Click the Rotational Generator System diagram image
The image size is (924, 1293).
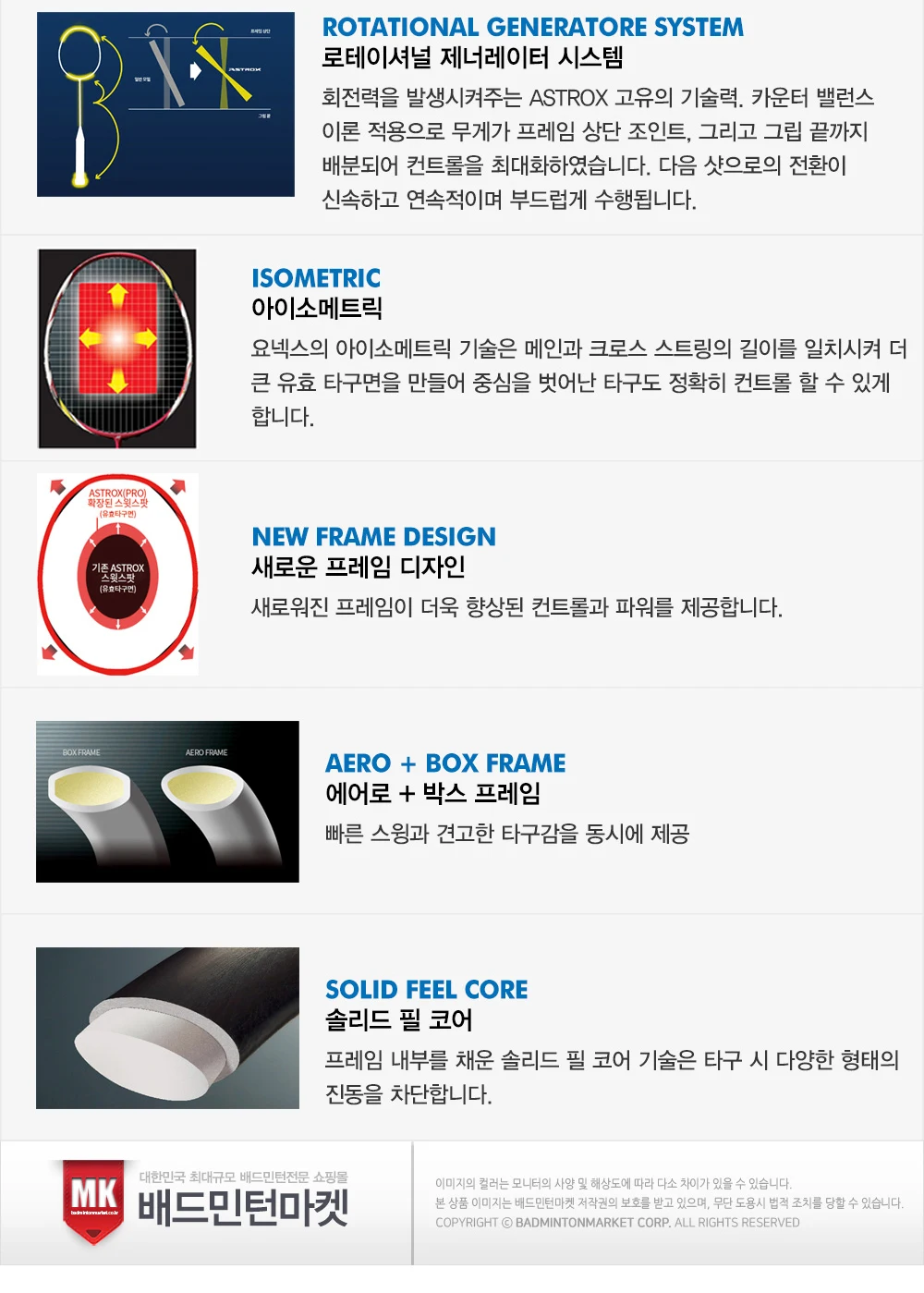pyautogui.click(x=165, y=104)
